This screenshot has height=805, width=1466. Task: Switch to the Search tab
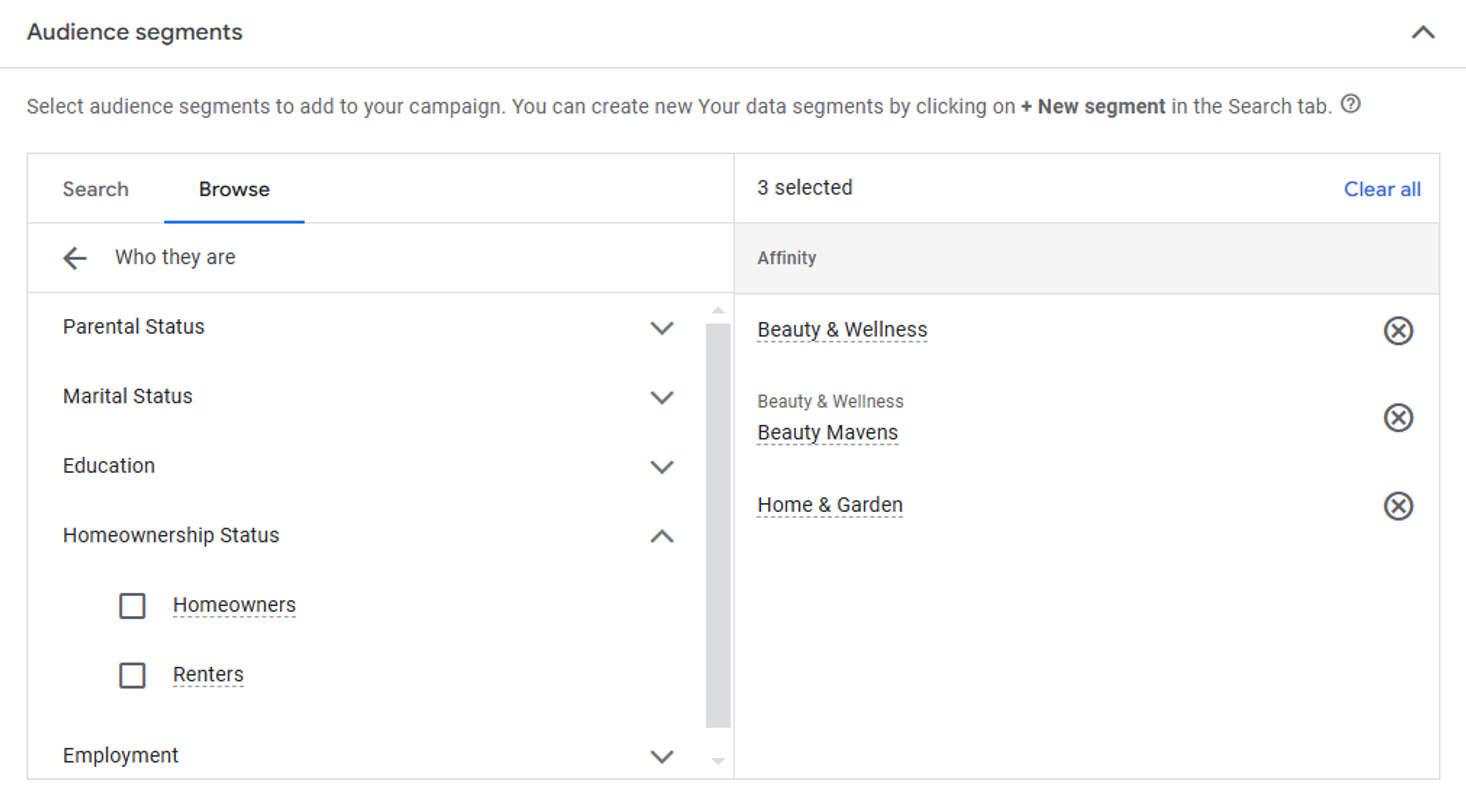tap(95, 189)
